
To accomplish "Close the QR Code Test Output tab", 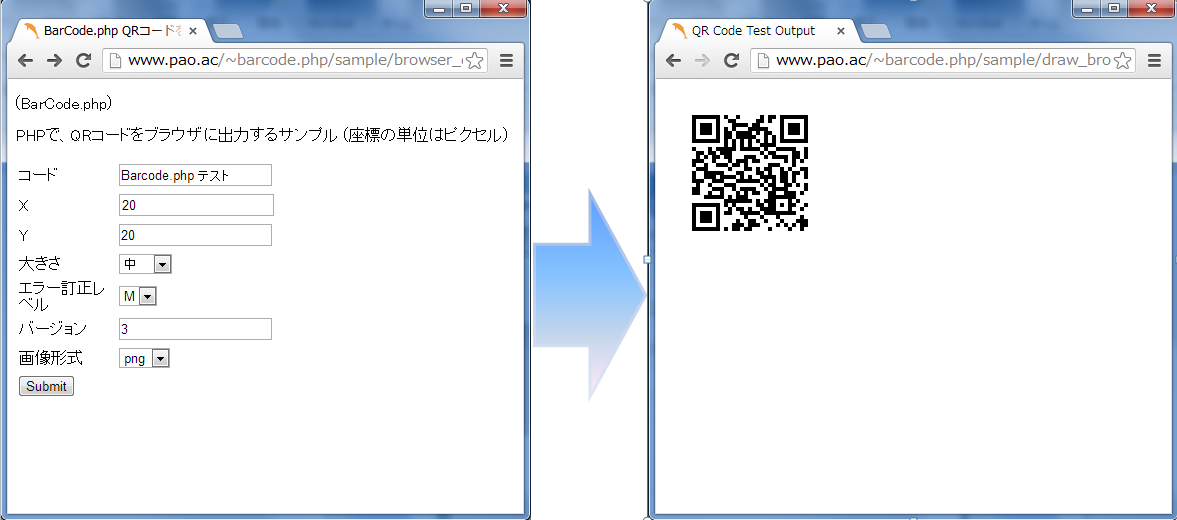I will pos(841,31).
